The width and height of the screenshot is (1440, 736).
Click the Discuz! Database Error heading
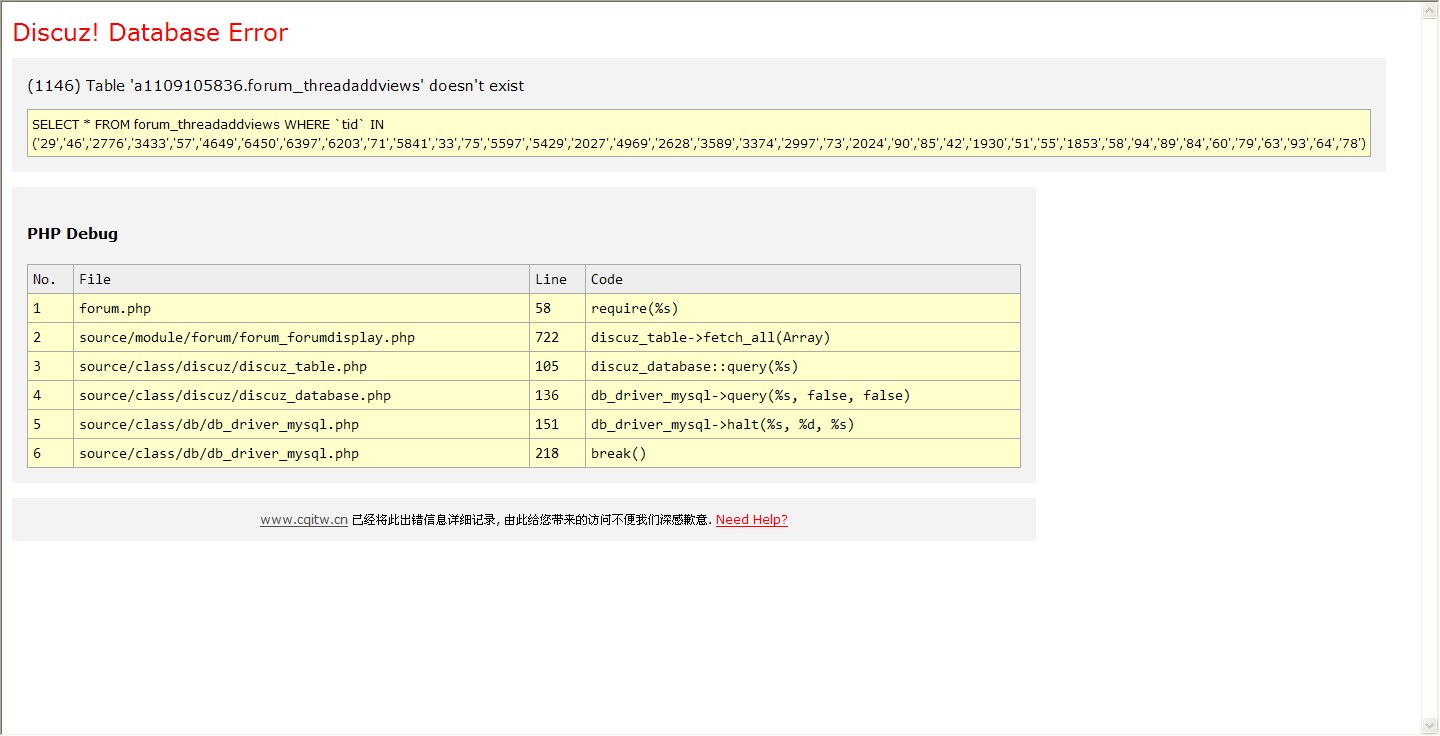150,33
